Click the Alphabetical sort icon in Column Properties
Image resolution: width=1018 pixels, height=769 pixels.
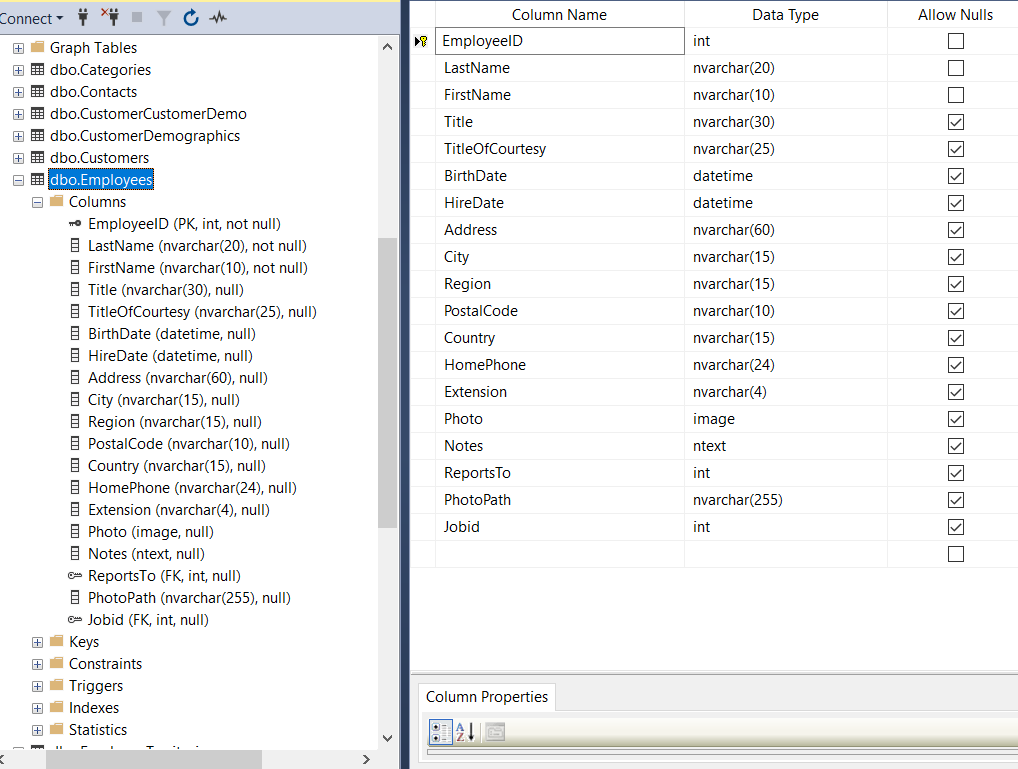pyautogui.click(x=465, y=732)
